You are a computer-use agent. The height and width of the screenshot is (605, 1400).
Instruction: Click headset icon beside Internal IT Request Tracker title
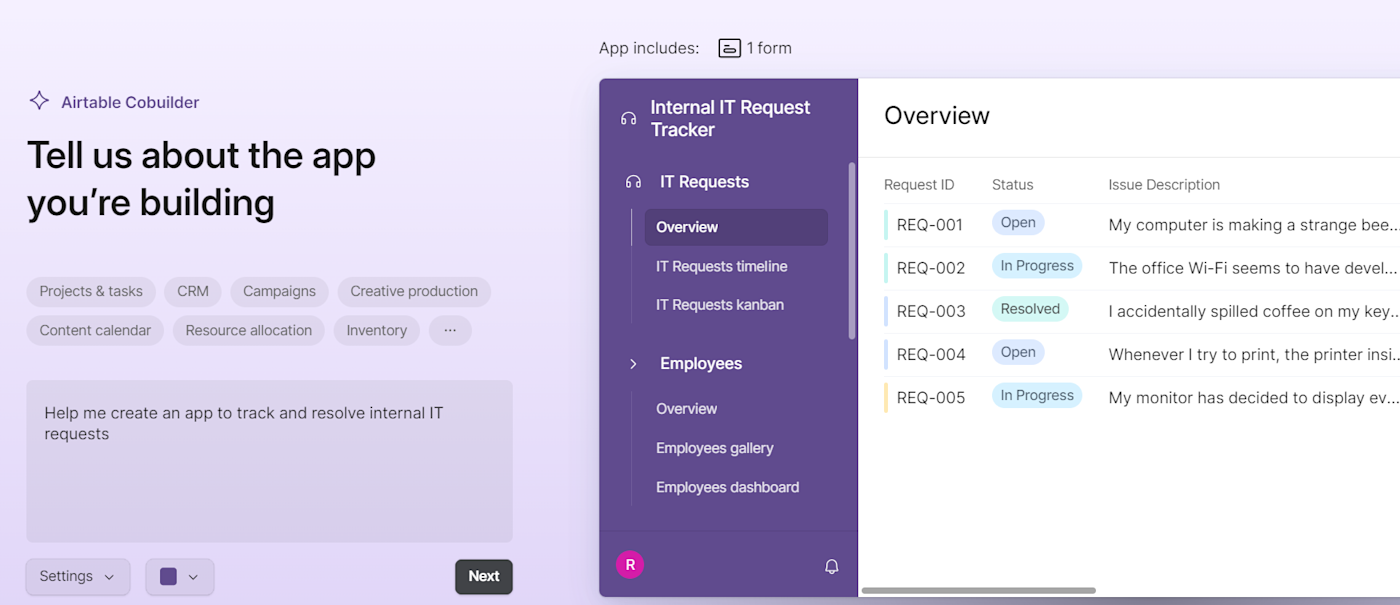point(628,118)
